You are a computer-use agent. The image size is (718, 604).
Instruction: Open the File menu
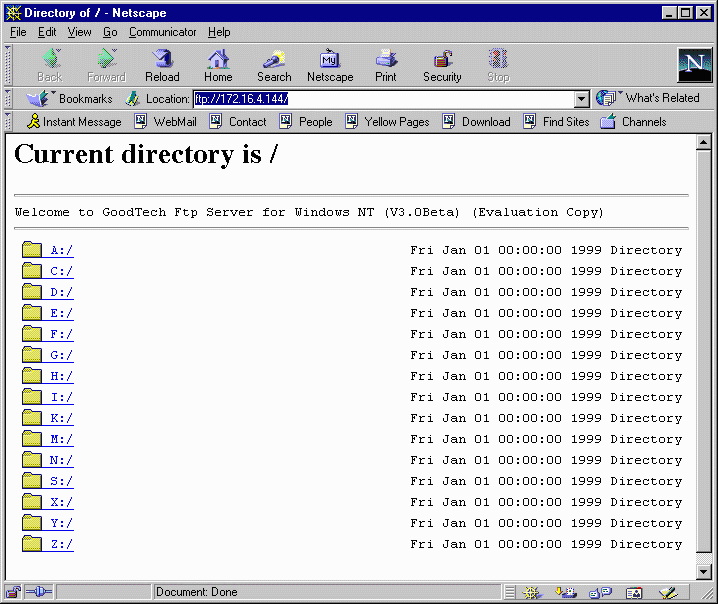[x=18, y=32]
